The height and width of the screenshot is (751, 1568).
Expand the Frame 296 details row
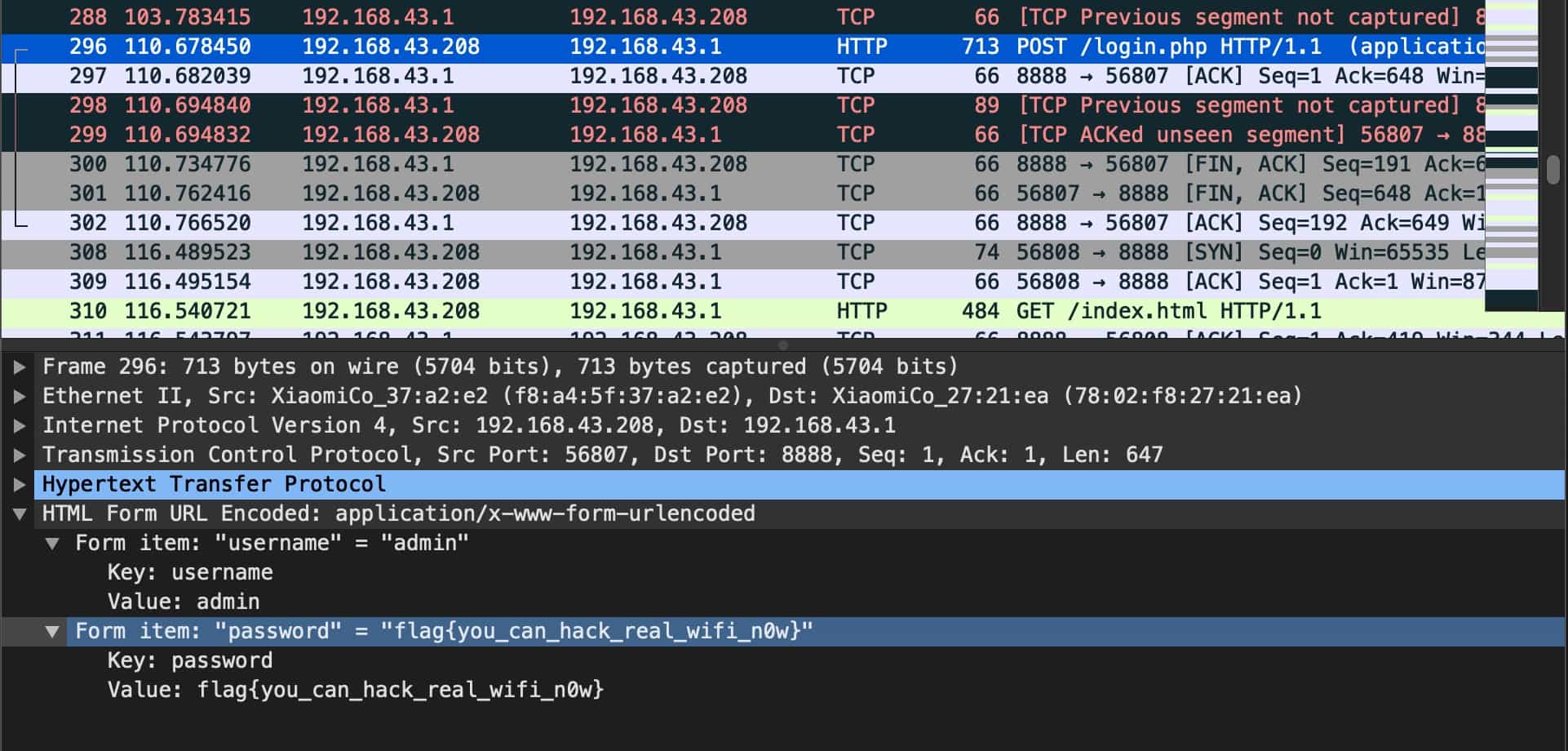tap(20, 367)
